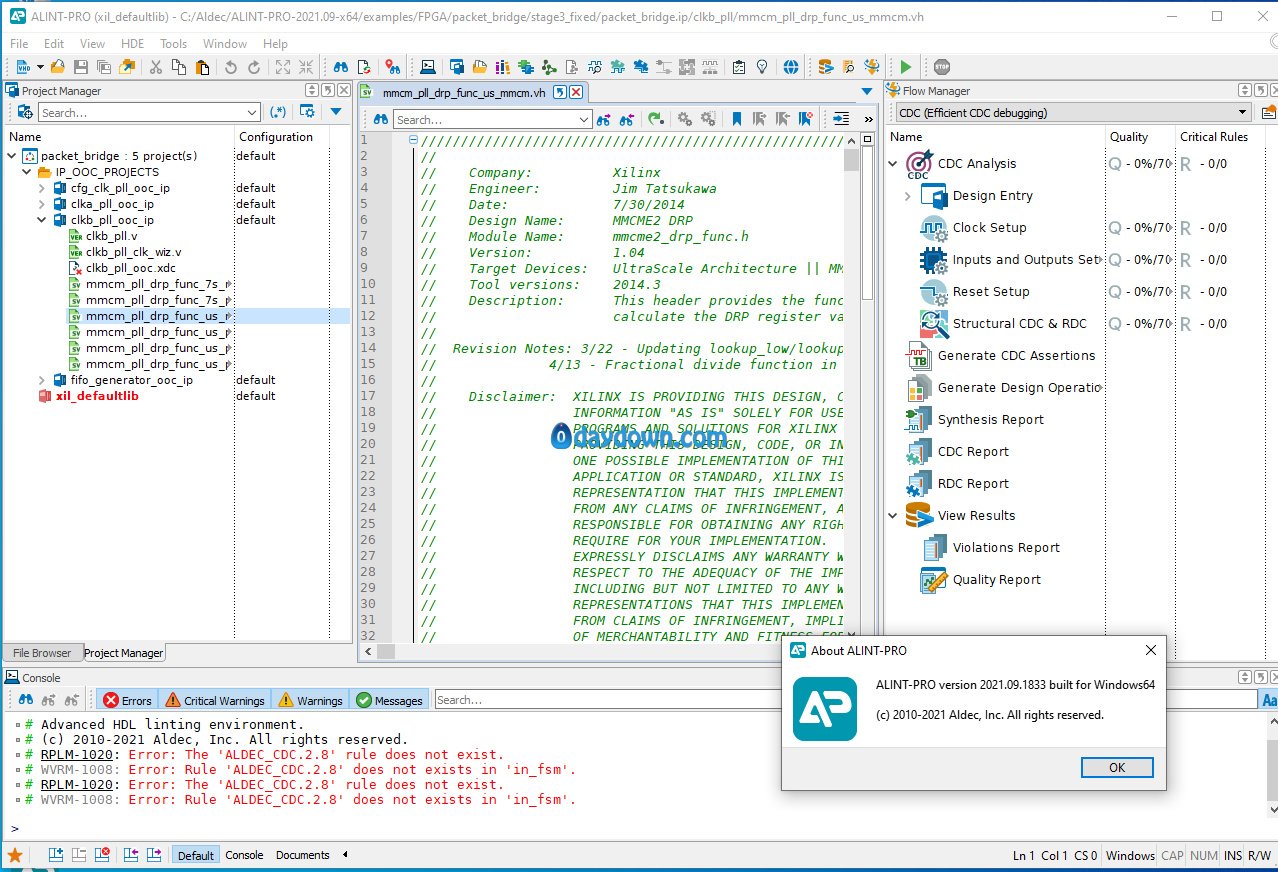Click the green Run play icon

[906, 67]
